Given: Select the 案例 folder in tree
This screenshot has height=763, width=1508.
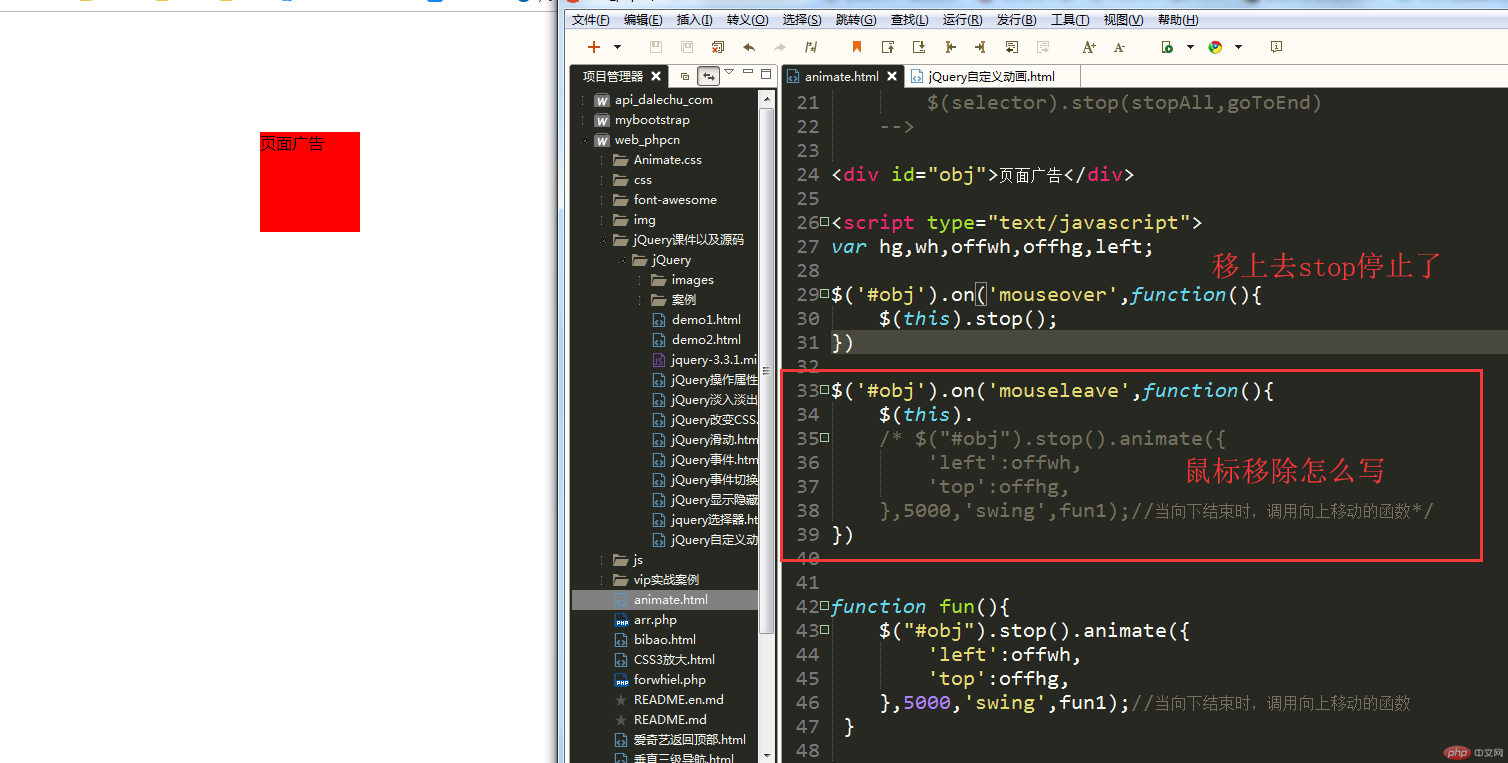Looking at the screenshot, I should (684, 300).
